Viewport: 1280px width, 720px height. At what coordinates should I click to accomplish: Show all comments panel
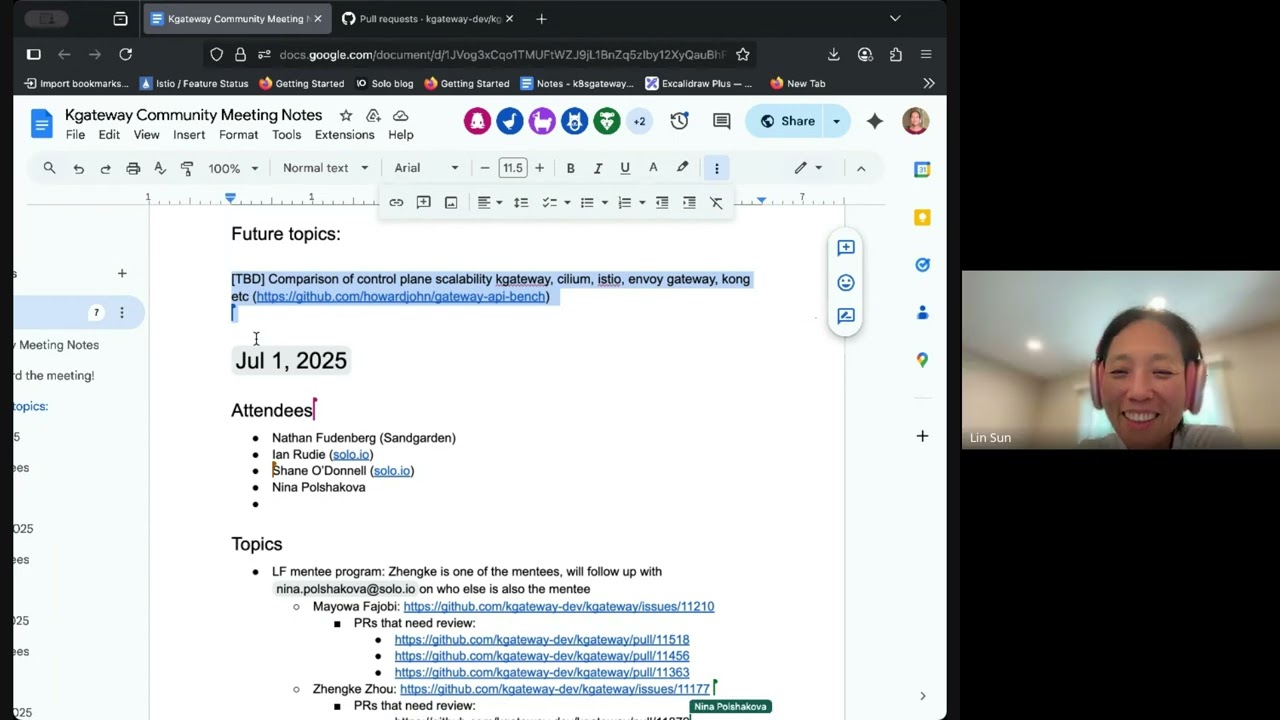pyautogui.click(x=721, y=121)
